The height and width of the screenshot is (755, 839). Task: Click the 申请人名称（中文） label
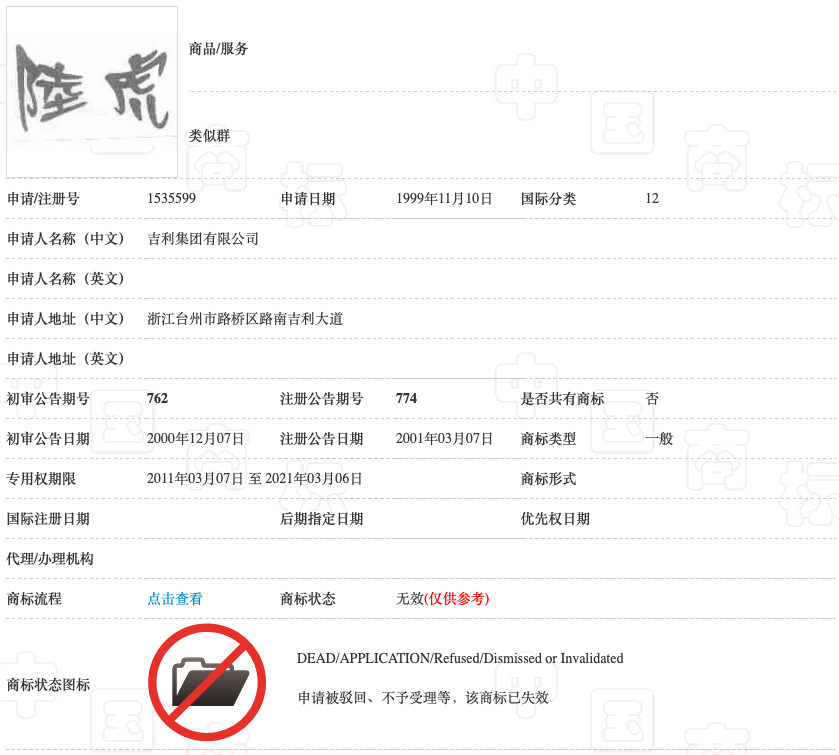click(x=66, y=239)
